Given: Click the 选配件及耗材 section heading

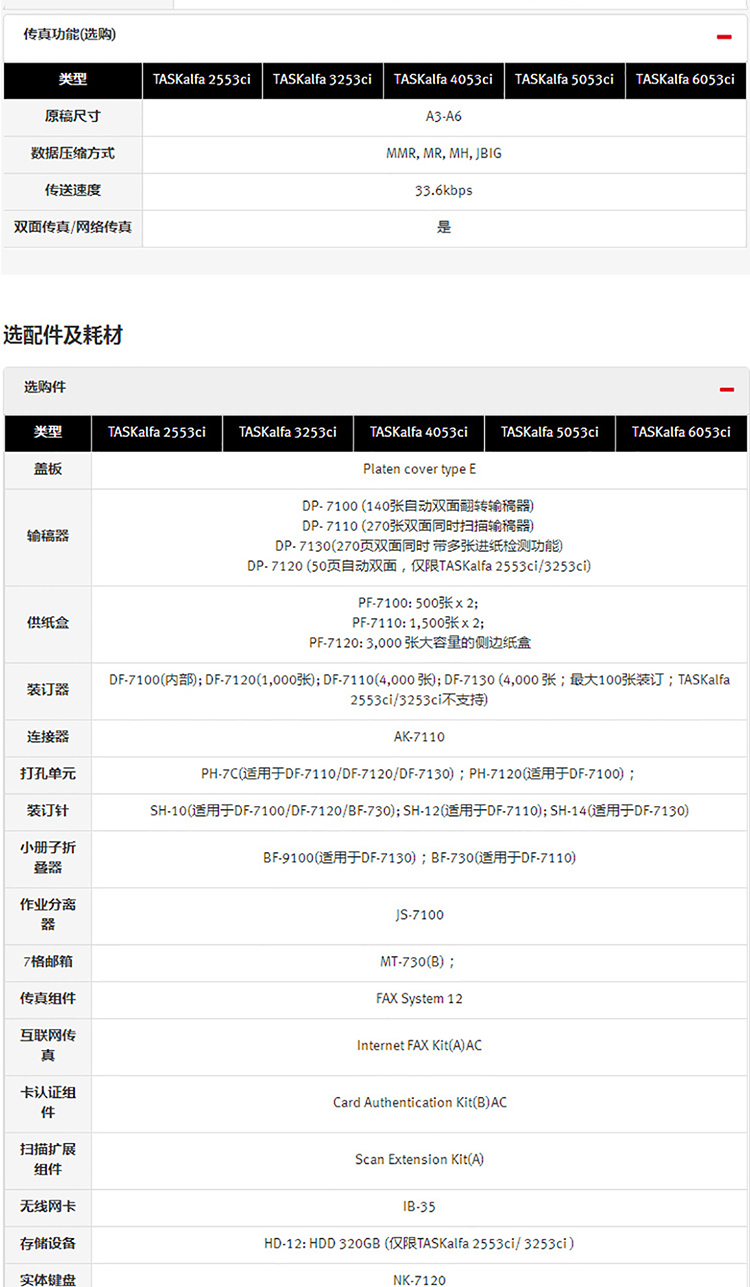Looking at the screenshot, I should [63, 335].
